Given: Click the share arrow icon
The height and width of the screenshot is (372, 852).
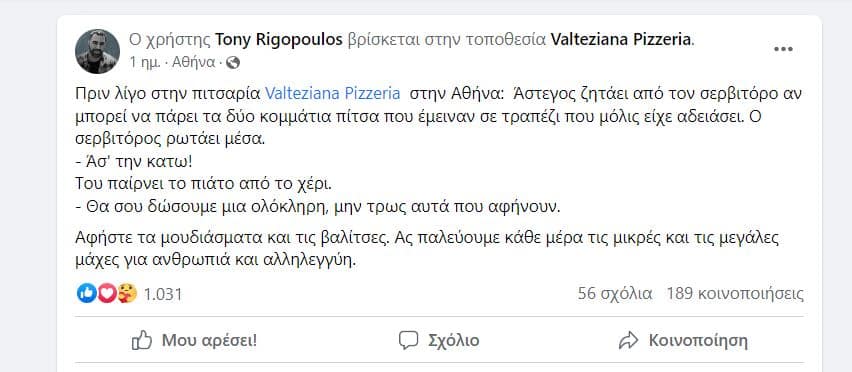Looking at the screenshot, I should coord(628,341).
